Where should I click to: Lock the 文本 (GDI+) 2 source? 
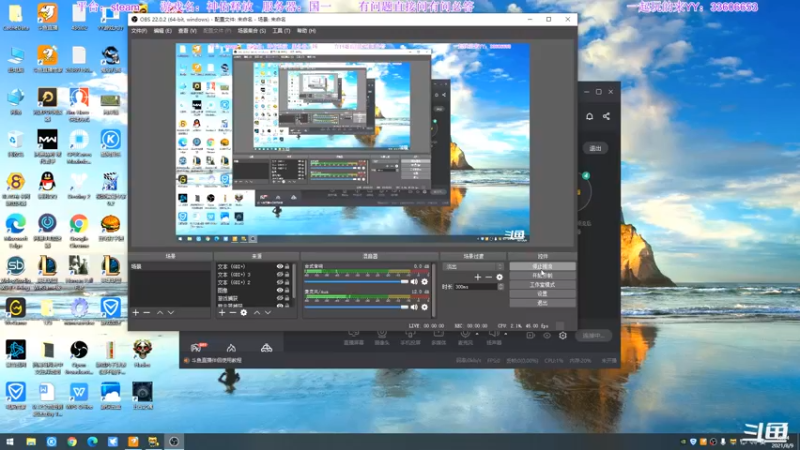click(x=287, y=282)
